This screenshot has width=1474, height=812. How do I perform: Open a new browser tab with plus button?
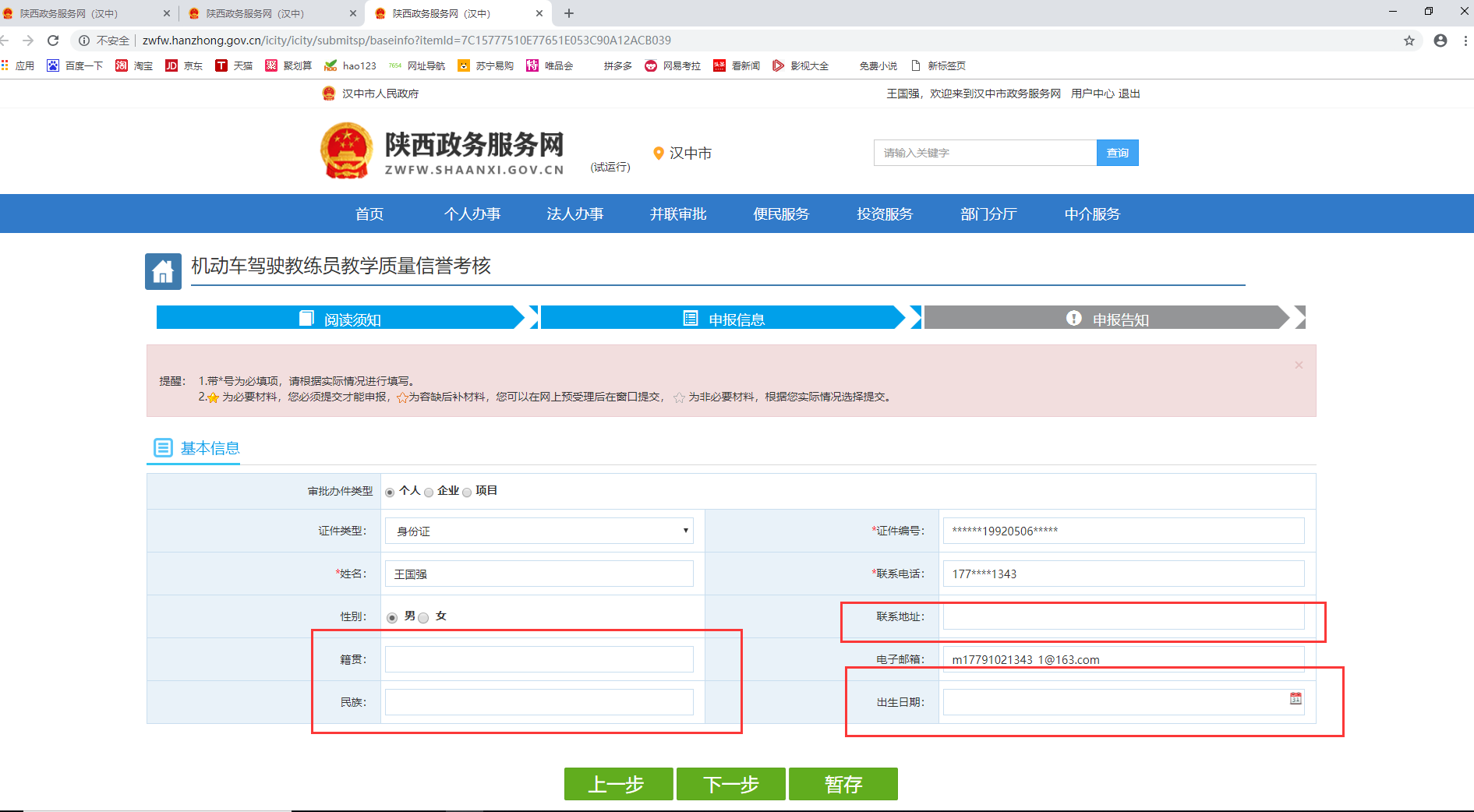coord(569,13)
